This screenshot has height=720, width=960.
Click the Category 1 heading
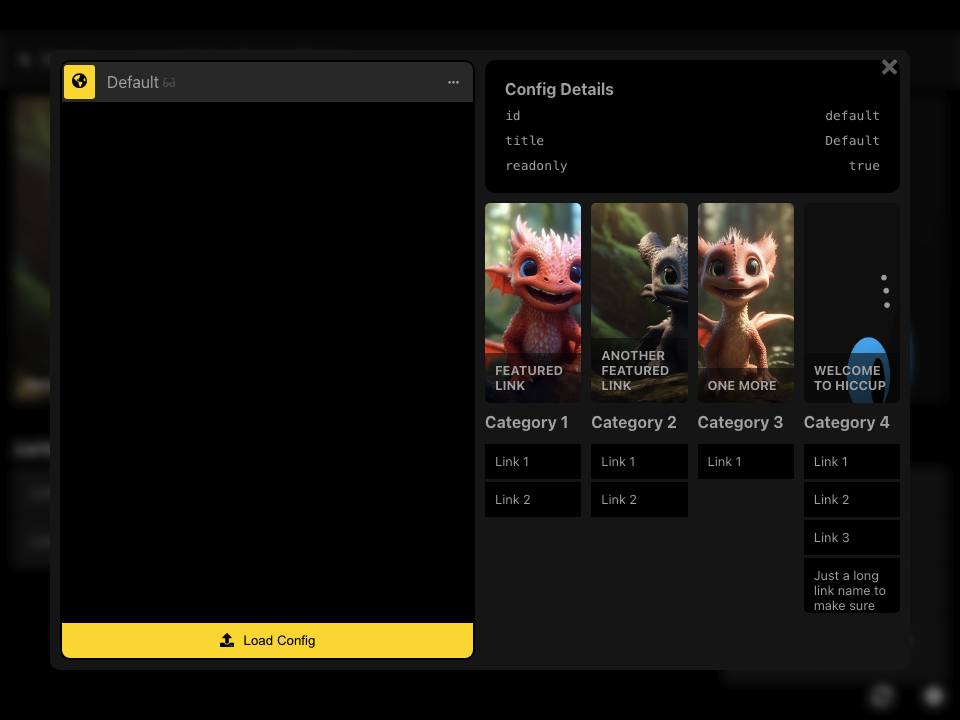(527, 422)
